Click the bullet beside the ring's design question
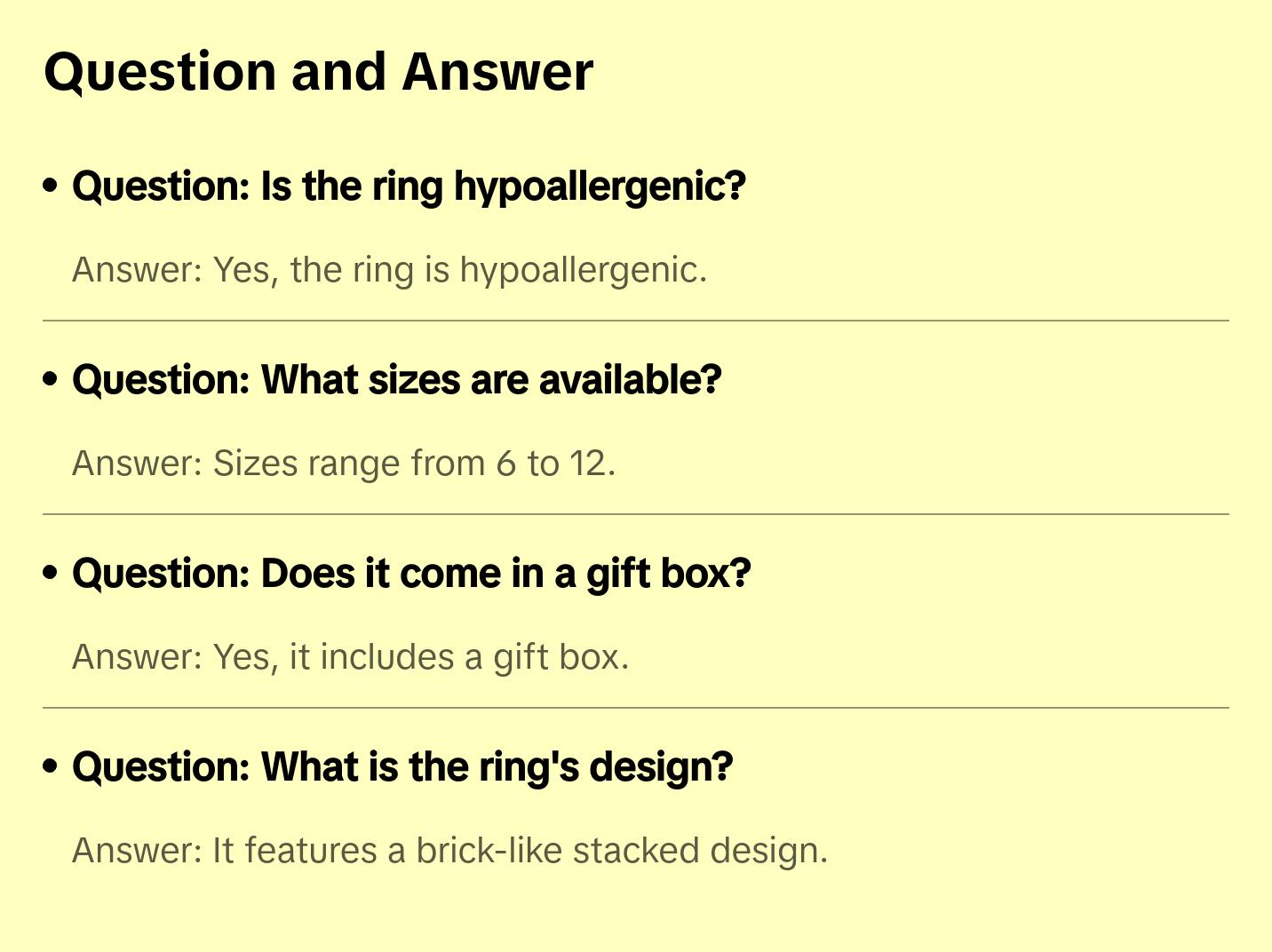 tap(51, 766)
